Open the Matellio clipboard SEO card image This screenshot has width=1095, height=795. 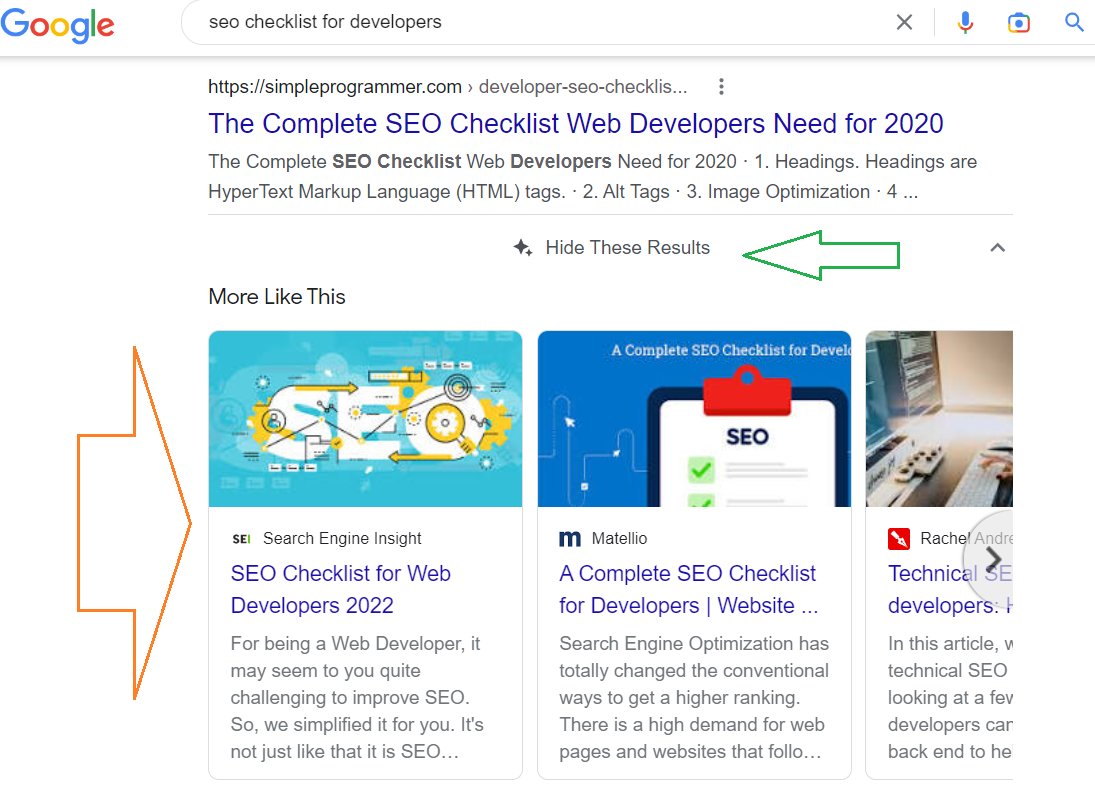[694, 418]
